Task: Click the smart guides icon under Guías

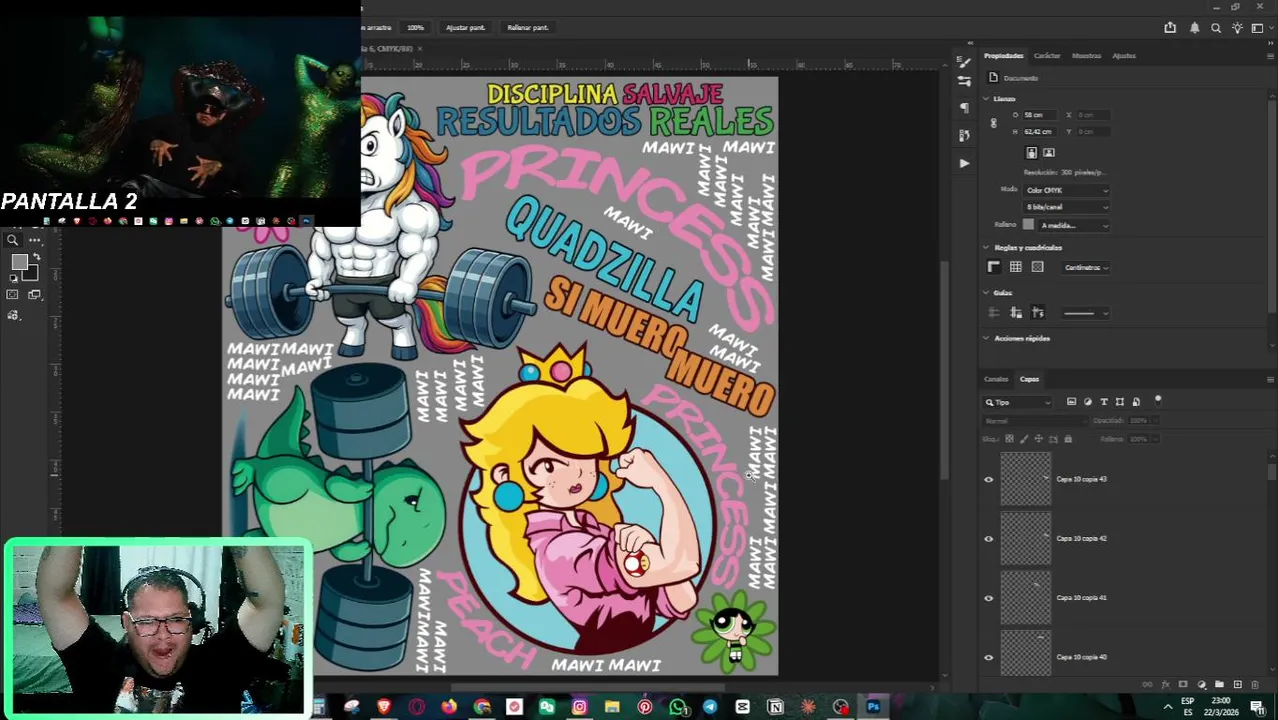Action: tap(1037, 313)
